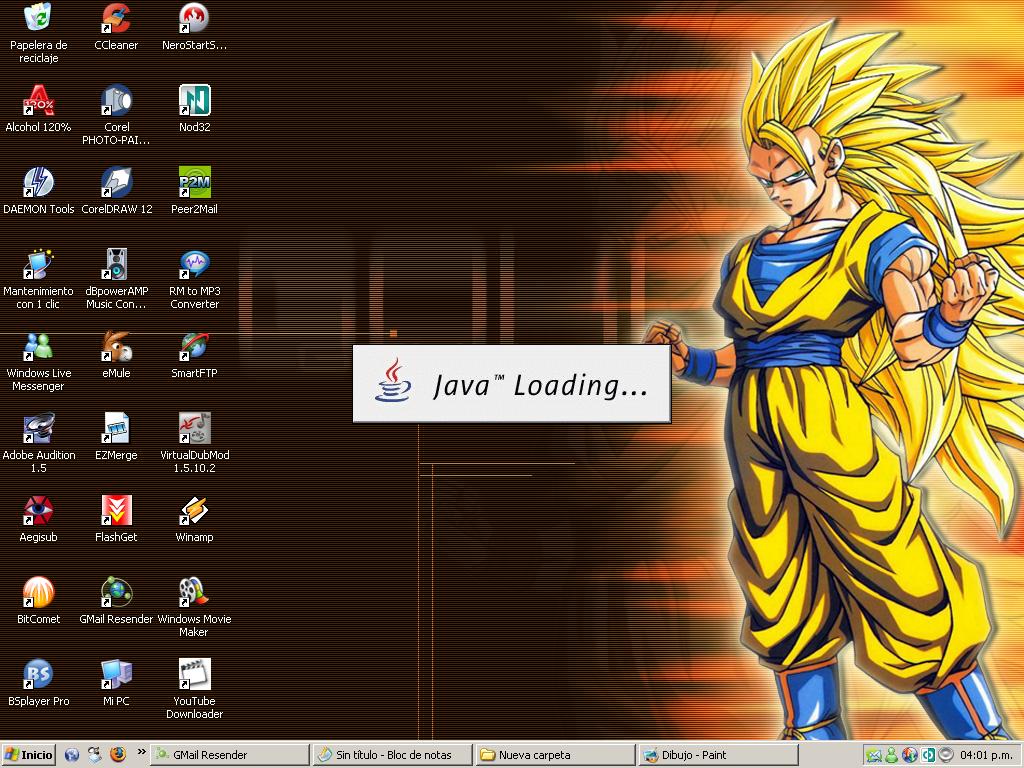Select the YouTube Downloader icon

(x=194, y=675)
